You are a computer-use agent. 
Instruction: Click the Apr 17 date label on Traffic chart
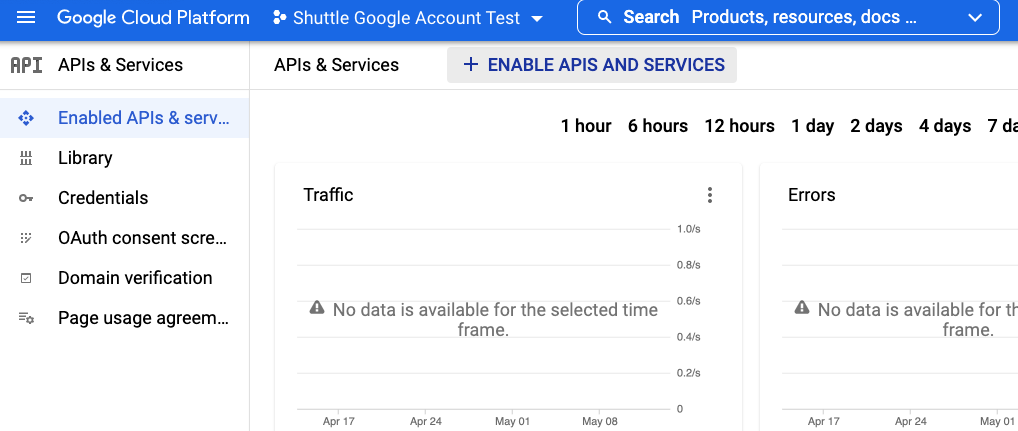coord(339,422)
